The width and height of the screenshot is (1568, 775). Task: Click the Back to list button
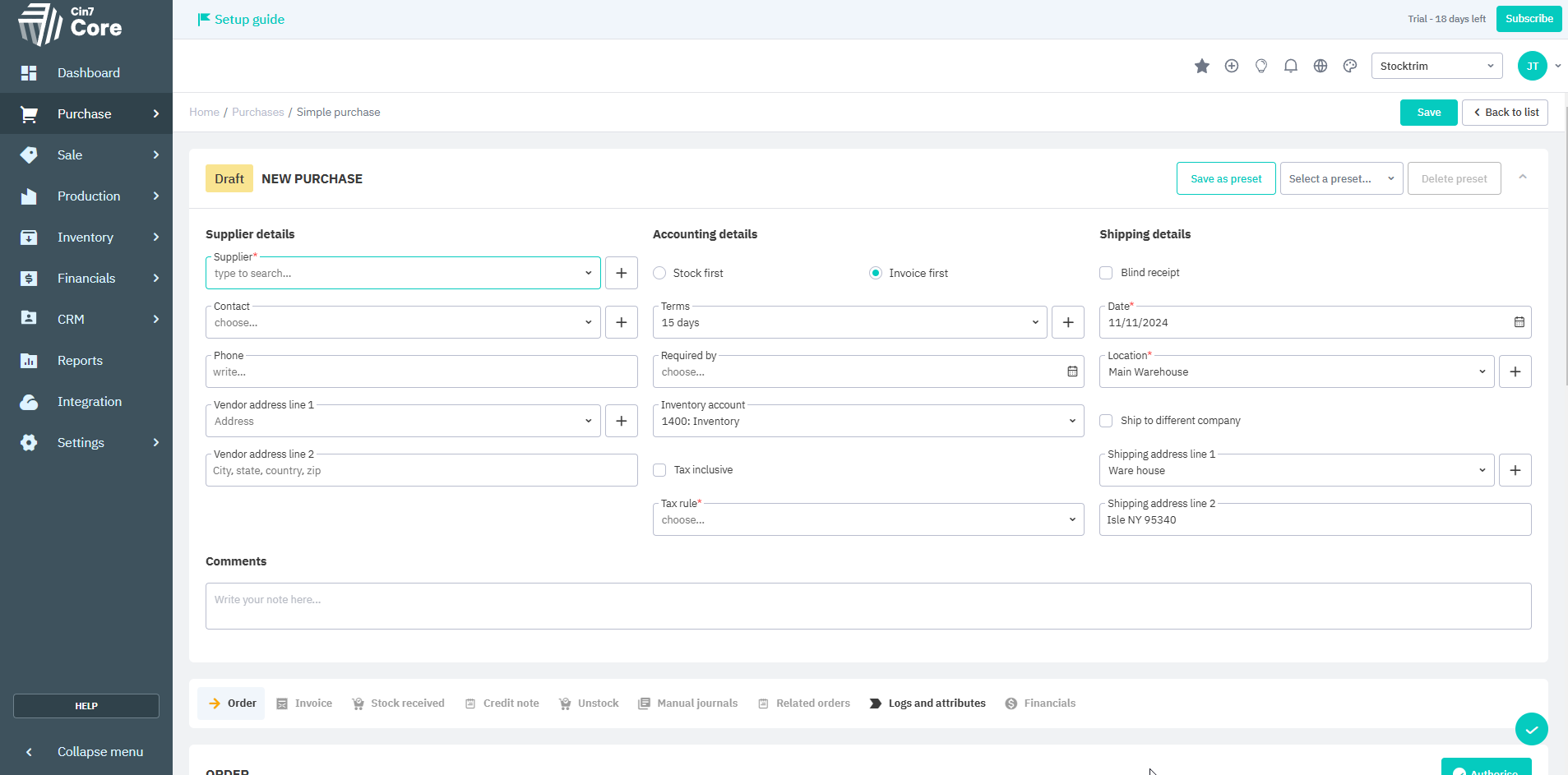1504,113
